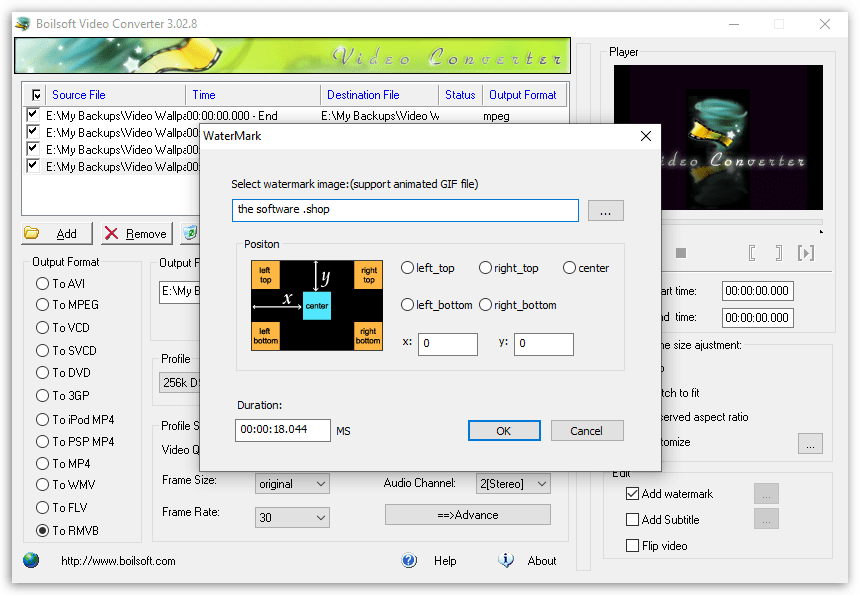Click the browse icon beside Add watermark
This screenshot has height=595, width=860.
tap(766, 493)
